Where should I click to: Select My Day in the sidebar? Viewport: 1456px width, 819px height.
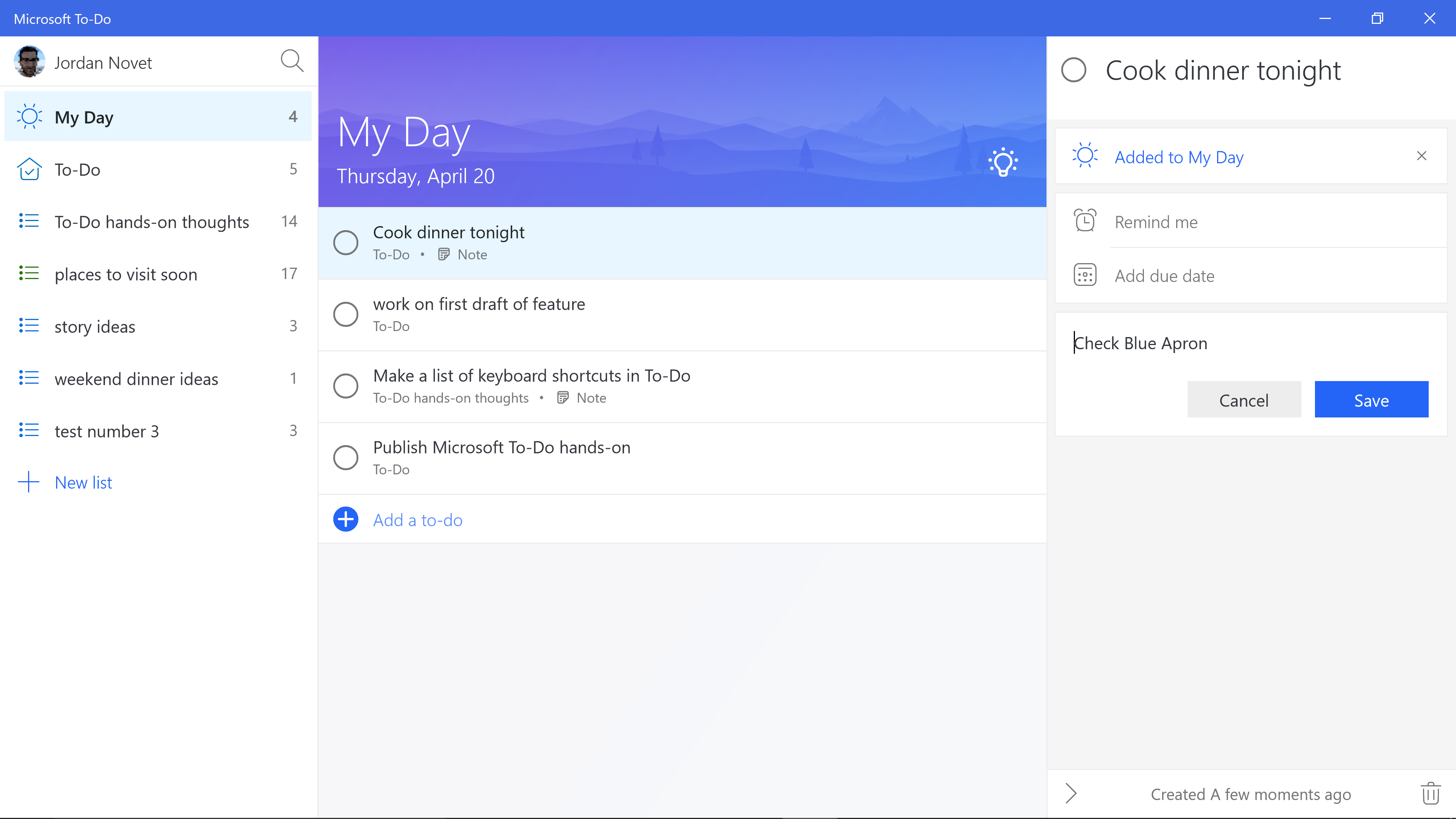tap(84, 116)
